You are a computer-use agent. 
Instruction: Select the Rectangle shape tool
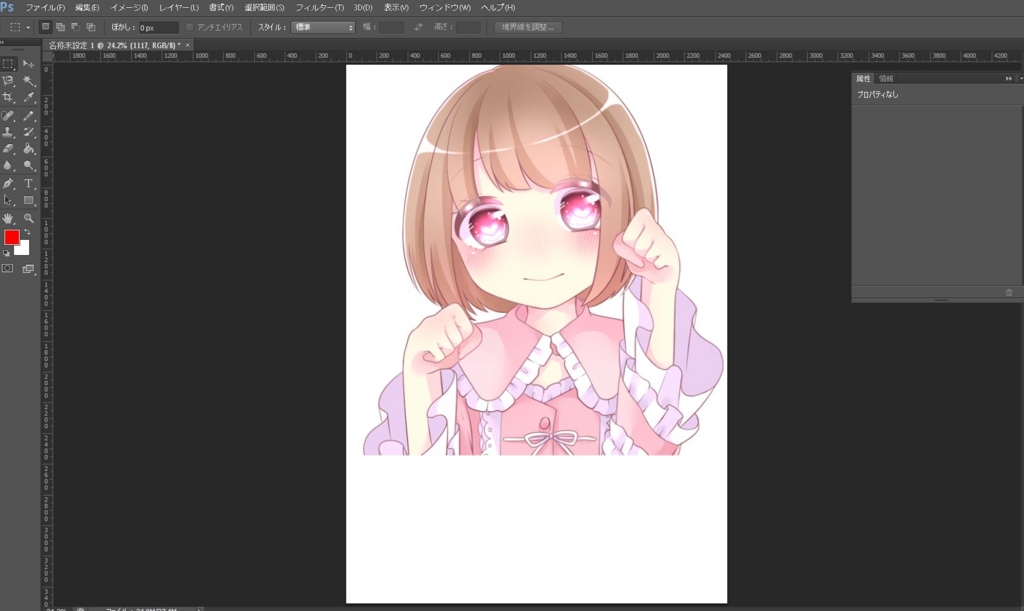coord(28,200)
